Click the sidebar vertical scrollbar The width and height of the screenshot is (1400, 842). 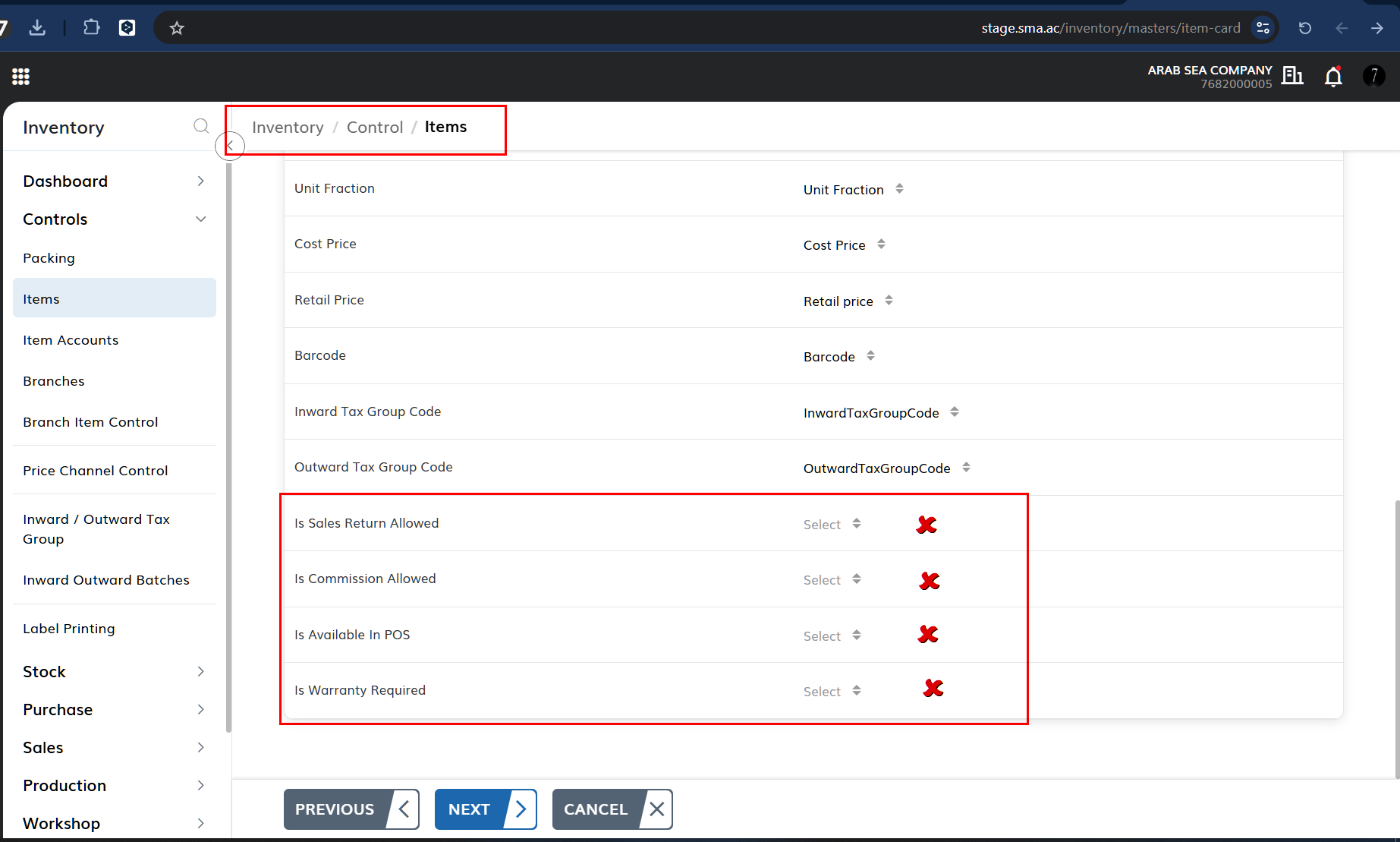click(x=228, y=448)
